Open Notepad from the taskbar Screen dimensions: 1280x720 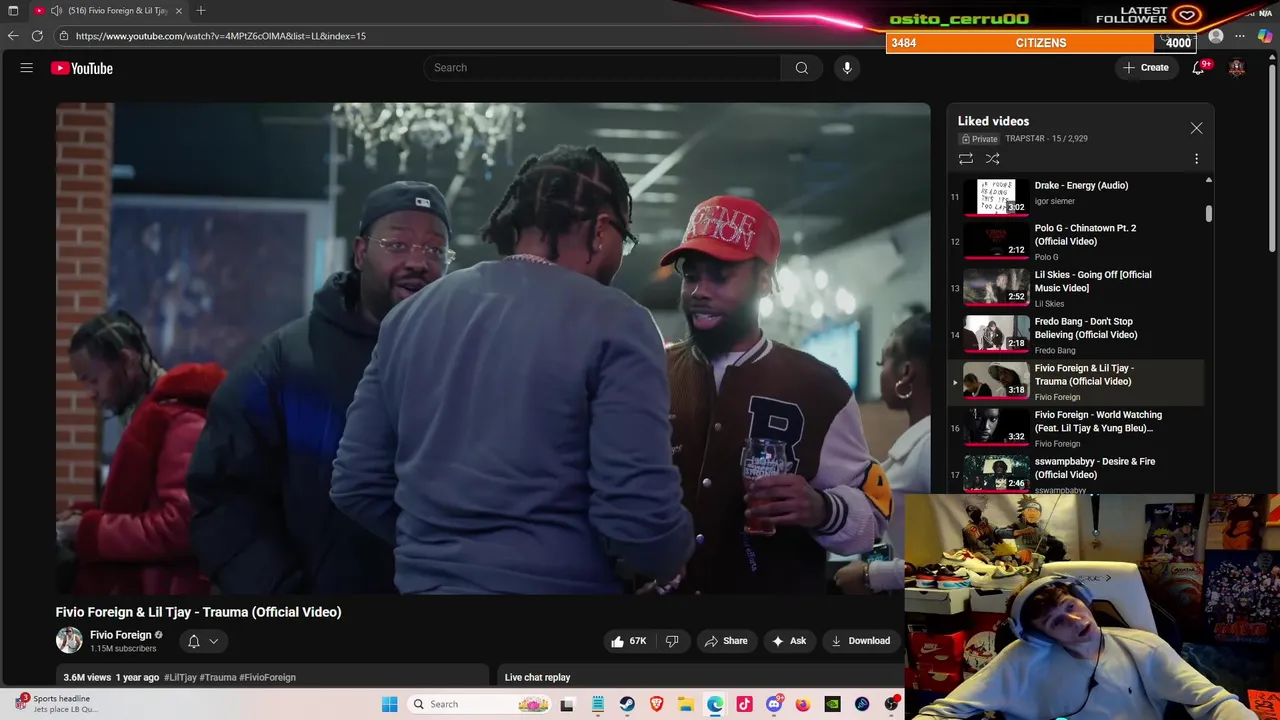point(598,704)
